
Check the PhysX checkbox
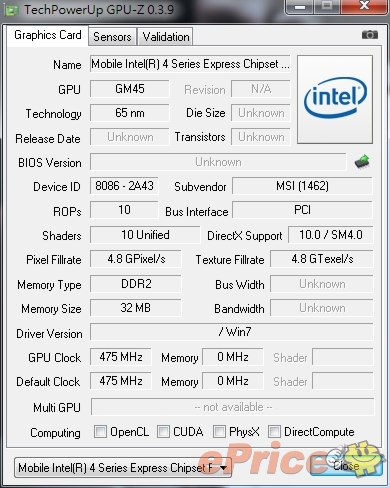(x=219, y=432)
